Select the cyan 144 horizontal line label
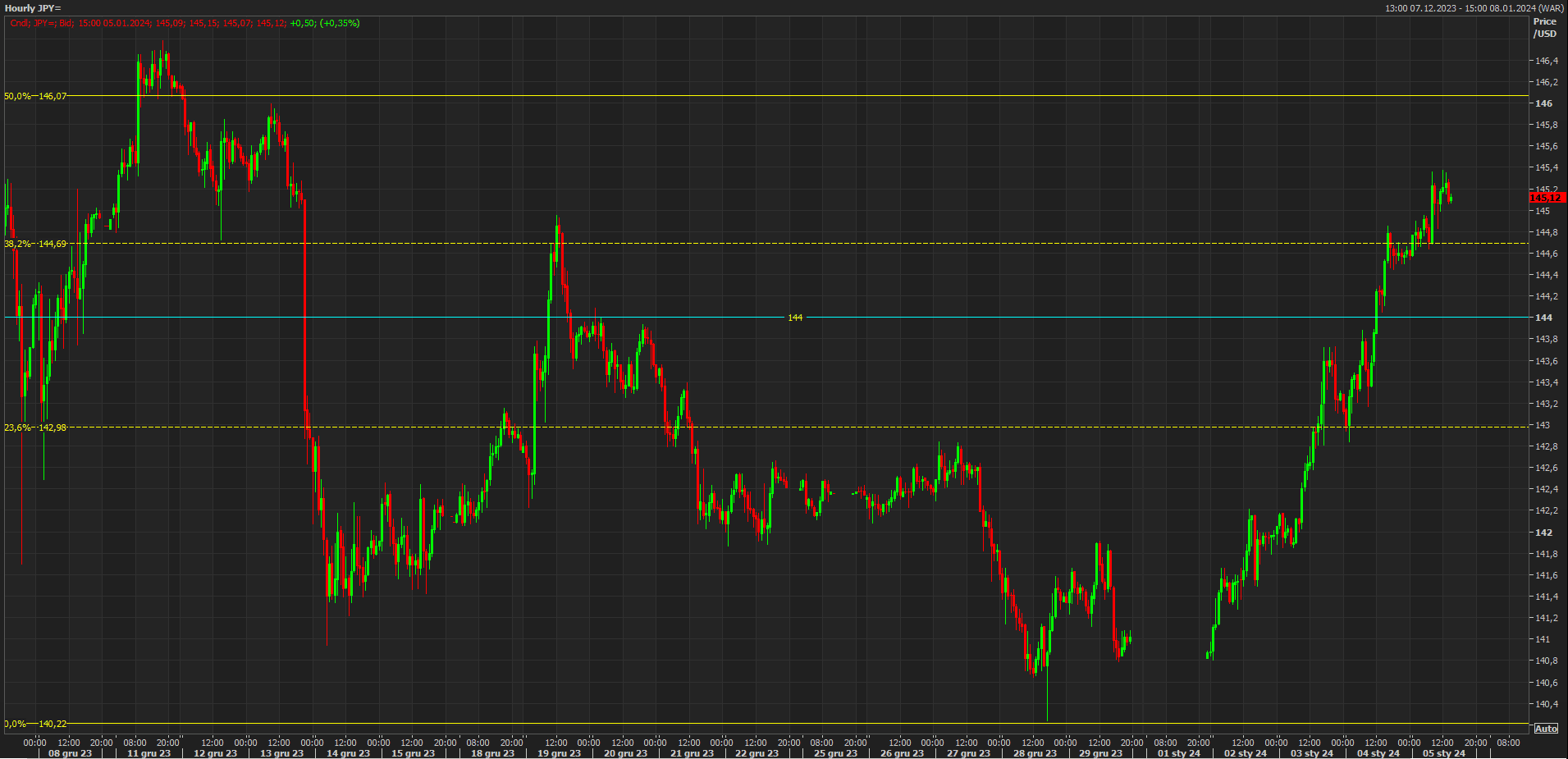1568x759 pixels. tap(795, 318)
